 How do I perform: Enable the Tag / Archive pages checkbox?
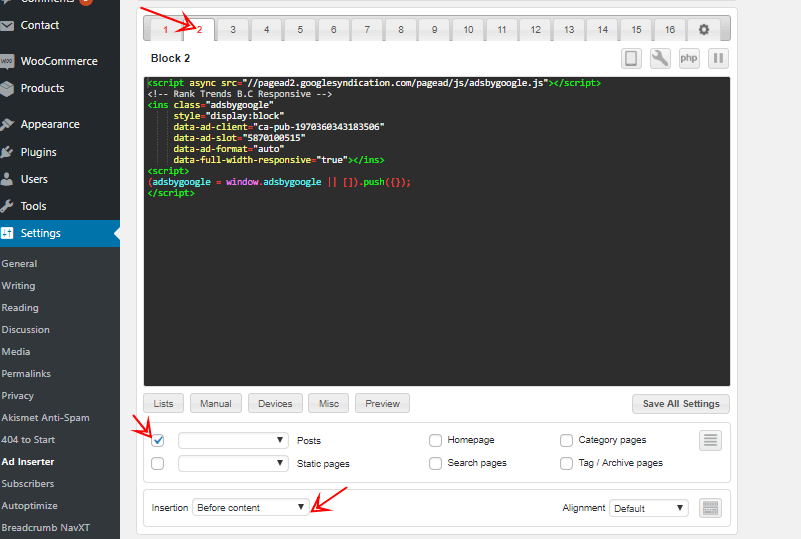tap(566, 463)
